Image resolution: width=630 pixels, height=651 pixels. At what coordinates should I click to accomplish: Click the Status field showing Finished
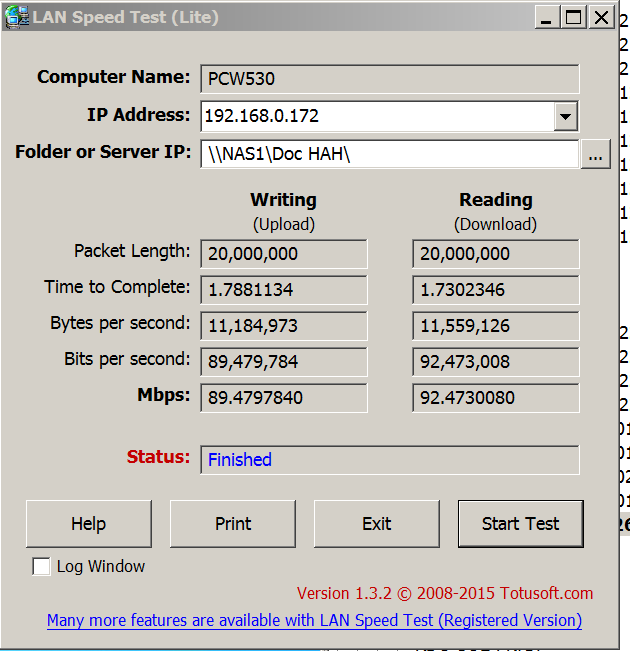[x=389, y=460]
